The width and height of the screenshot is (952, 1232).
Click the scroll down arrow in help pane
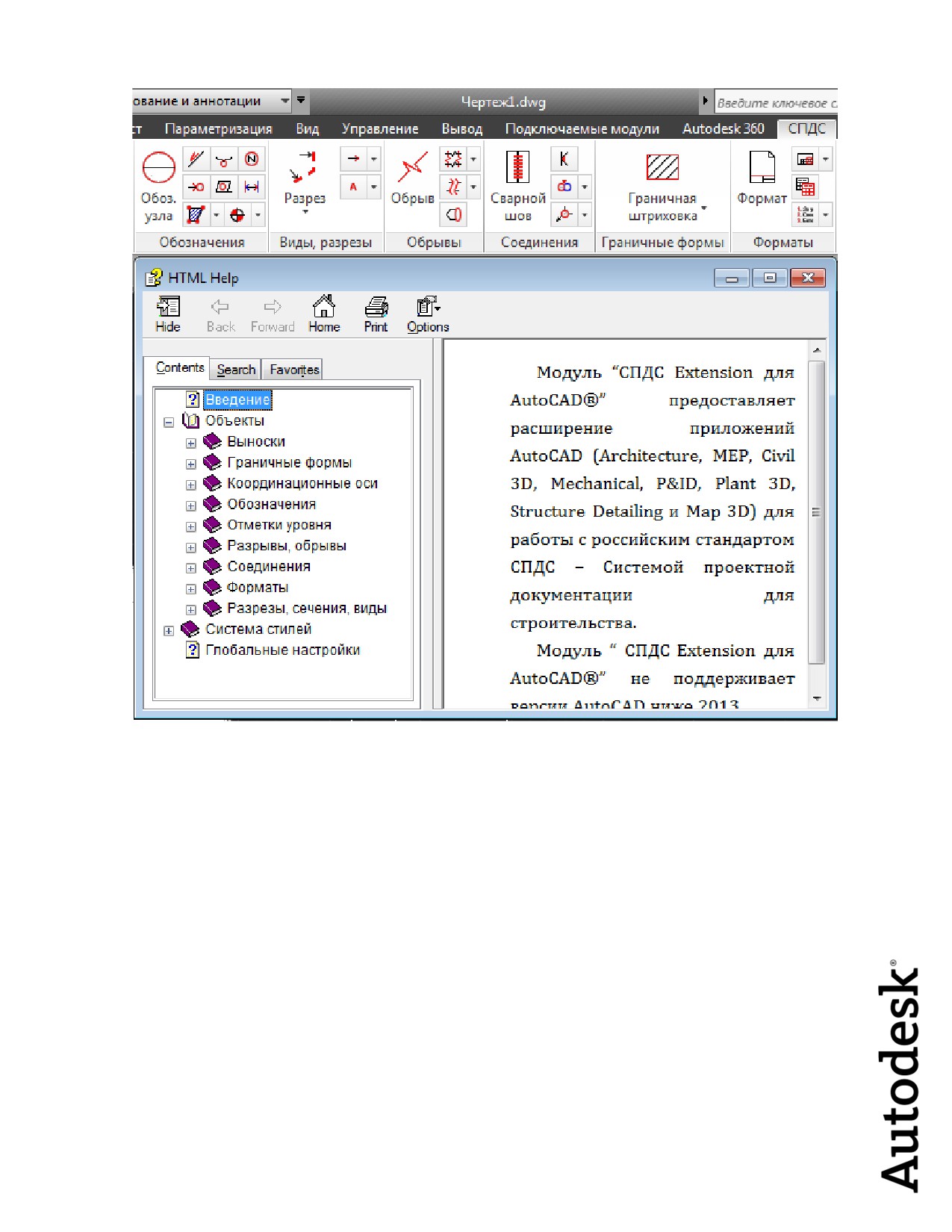pos(816,699)
